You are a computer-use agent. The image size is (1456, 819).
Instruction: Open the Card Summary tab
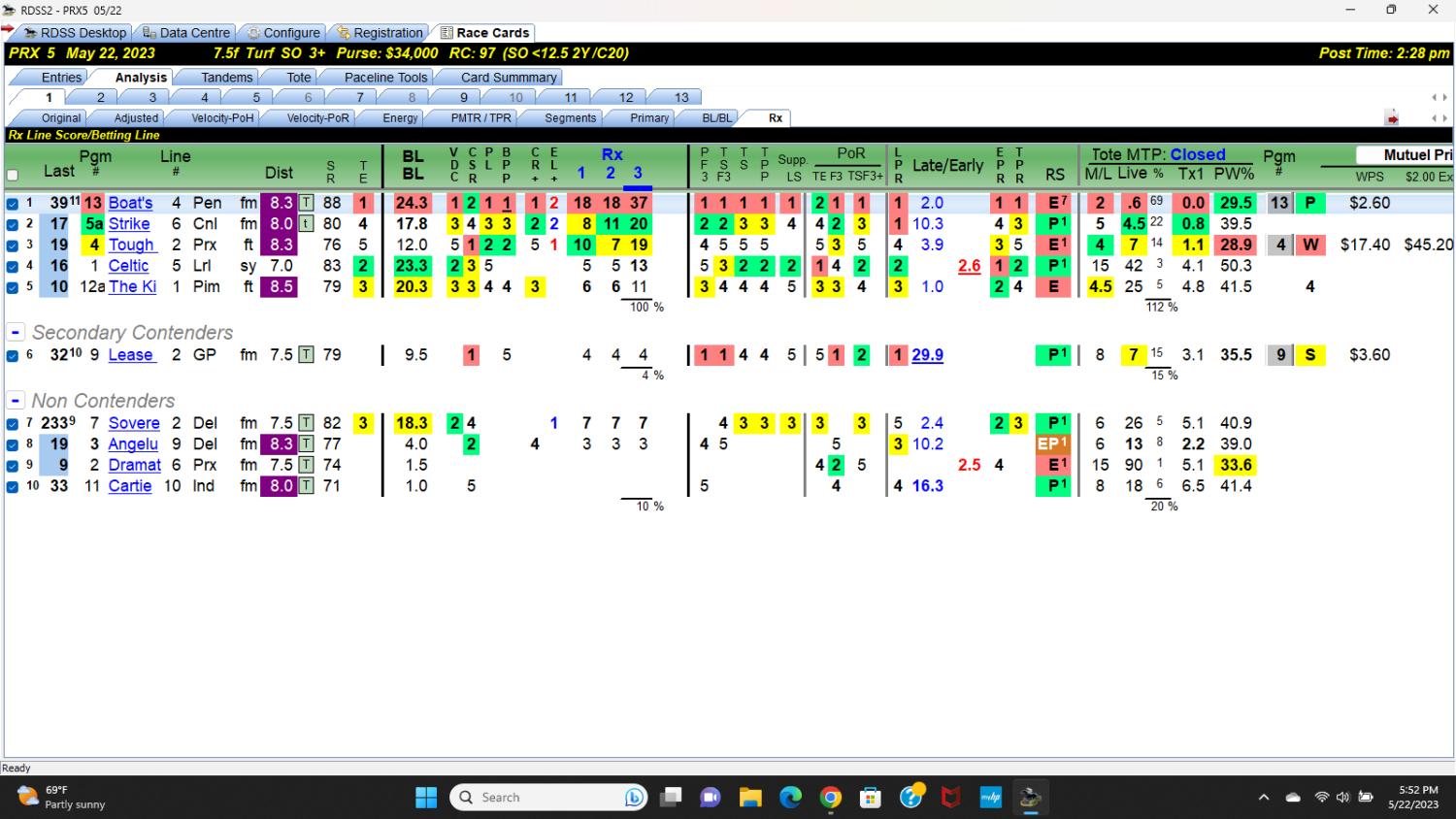pos(509,77)
